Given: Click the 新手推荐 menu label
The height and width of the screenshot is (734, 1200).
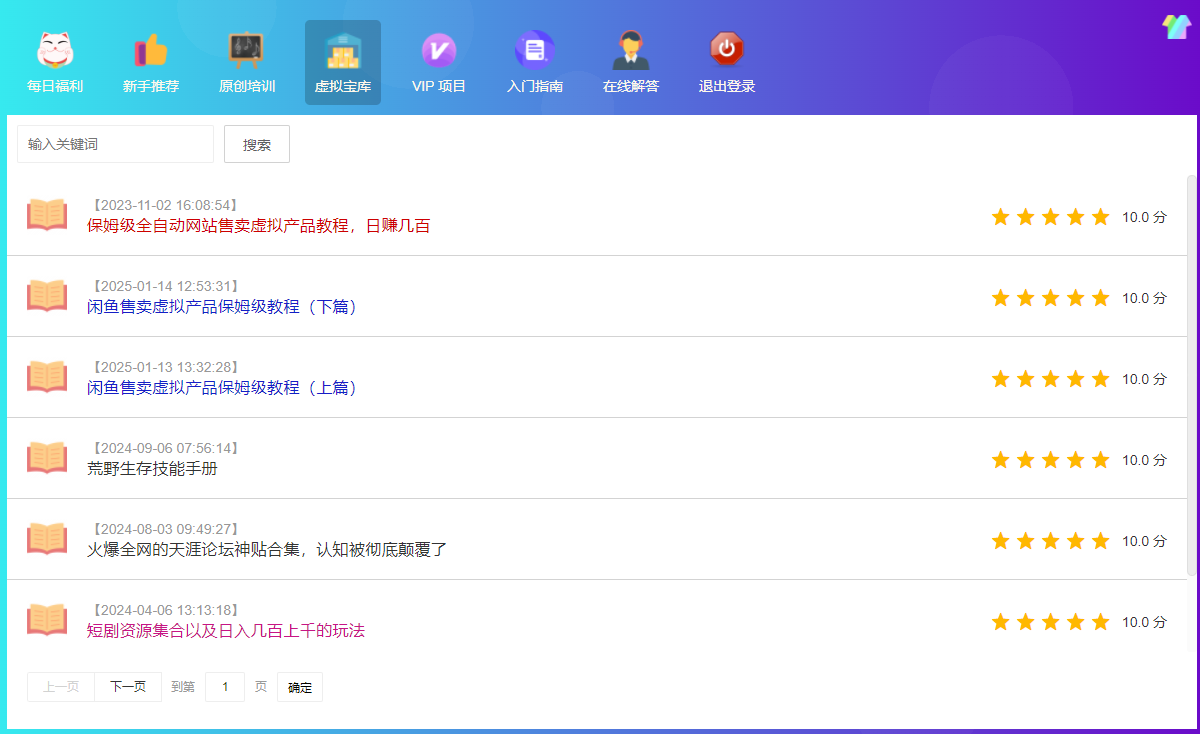Looking at the screenshot, I should coord(151,87).
